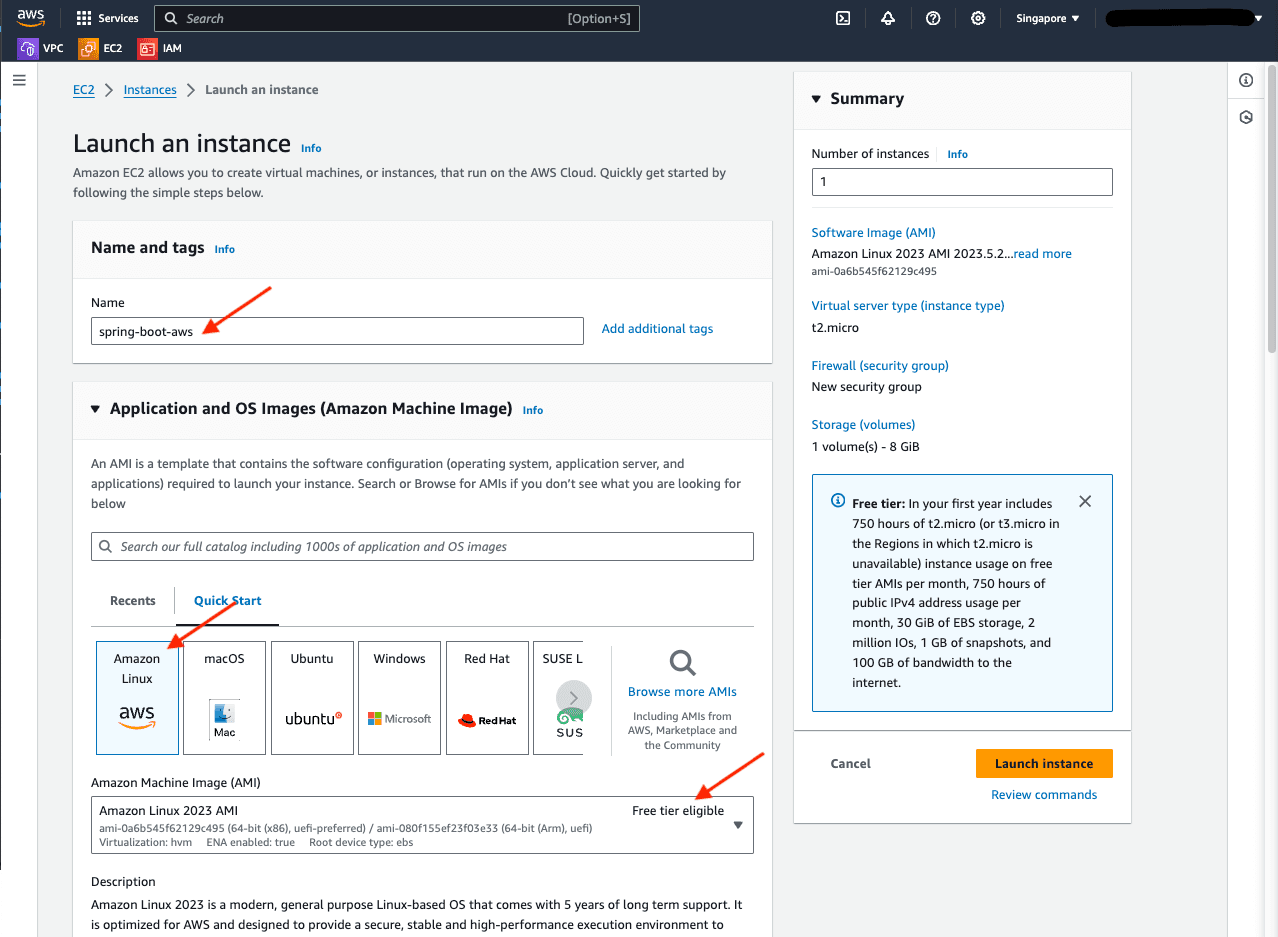1278x937 pixels.
Task: Select the Ubuntu OS image tile
Action: coord(312,697)
